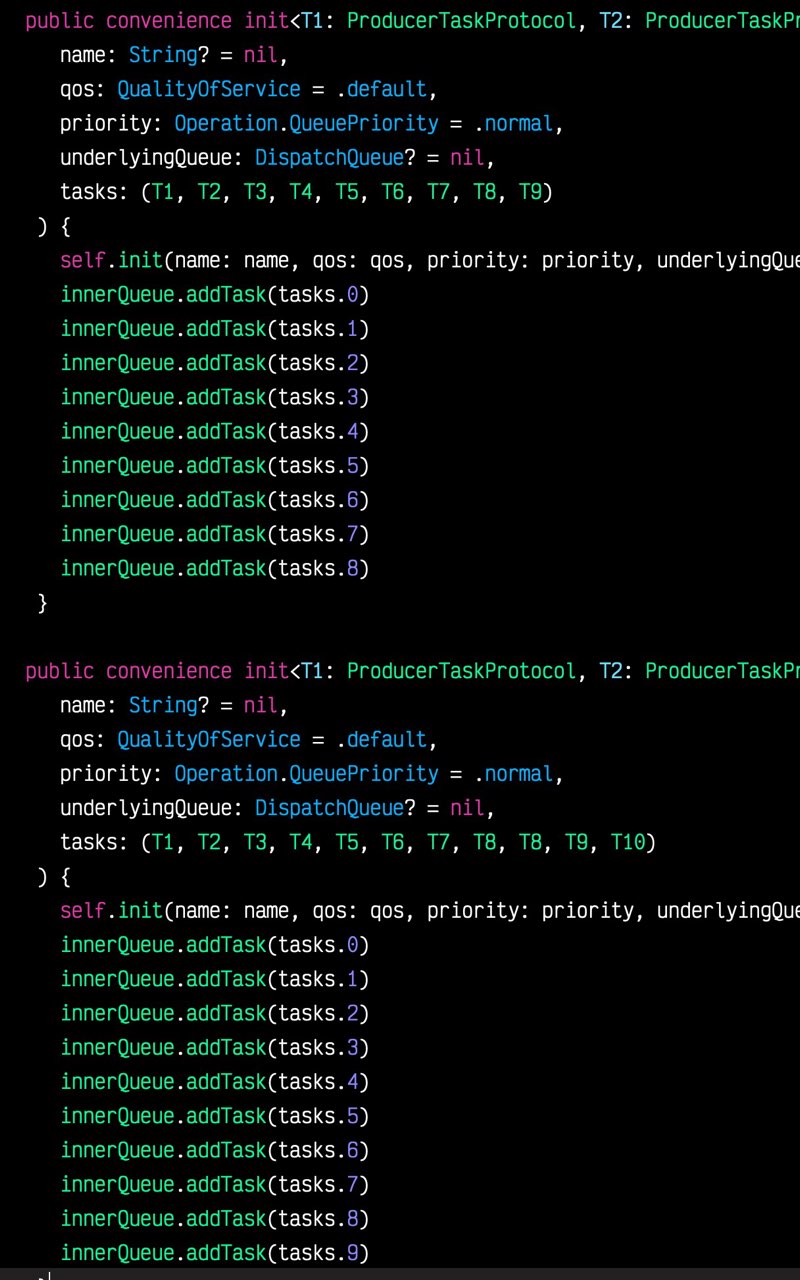Click addTask(tasks.8) in the nine-task initializer
Image resolution: width=800 pixels, height=1280 pixels.
tap(278, 568)
